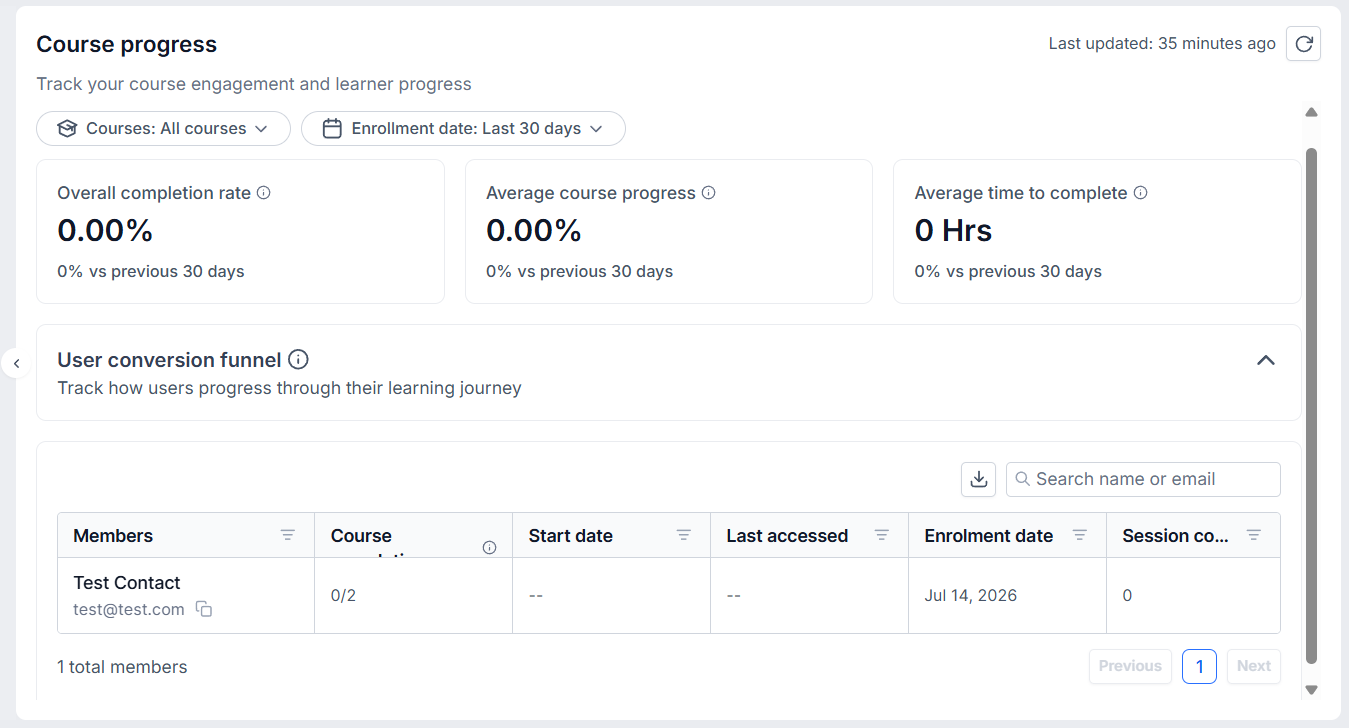Open the Courses: All courses dropdown
The image size is (1349, 728).
163,128
